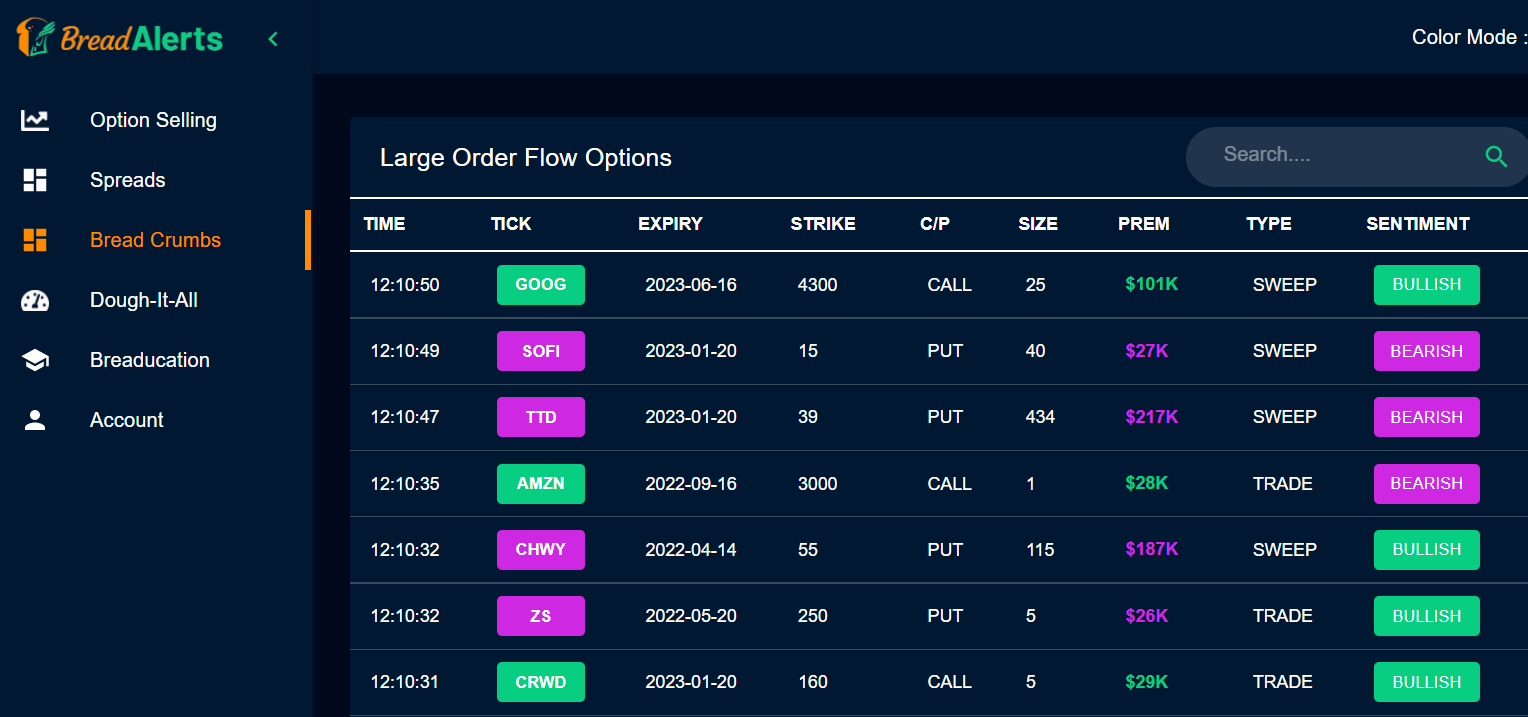This screenshot has height=717, width=1528.
Task: Open the Option Selling menu item
Action: (x=155, y=120)
